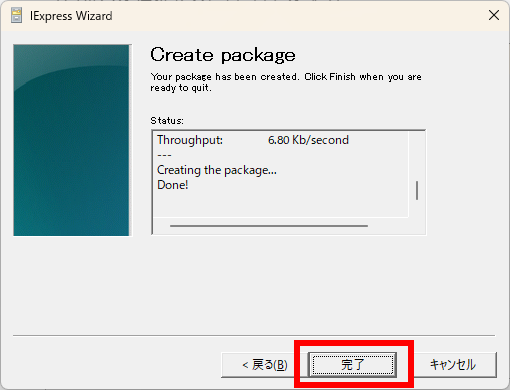510x390 pixels.
Task: Click the package created description text
Action: [x=286, y=82]
